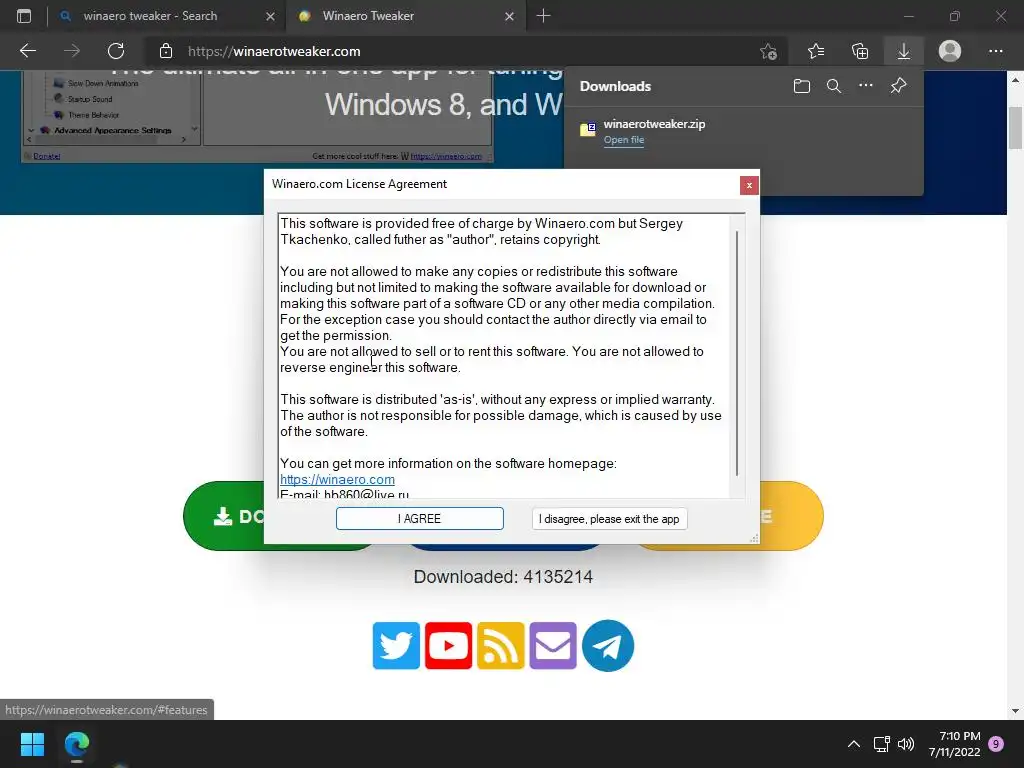Open the Edge profile avatar
The height and width of the screenshot is (768, 1024).
(x=950, y=51)
